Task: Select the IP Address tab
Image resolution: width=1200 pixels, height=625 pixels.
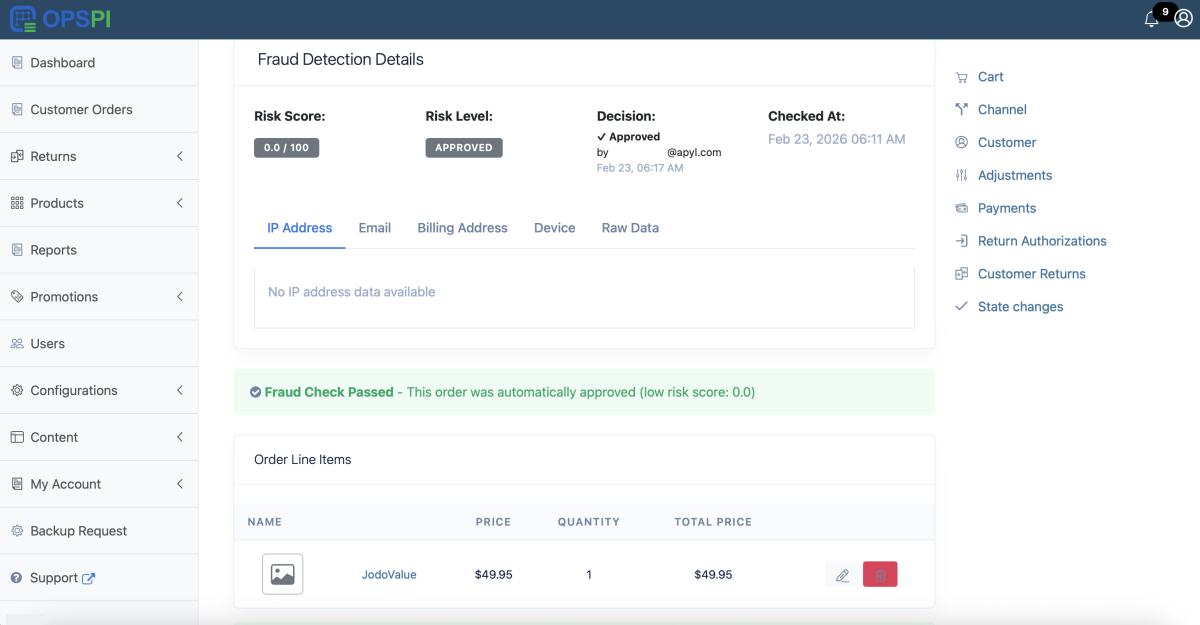Action: click(x=299, y=228)
